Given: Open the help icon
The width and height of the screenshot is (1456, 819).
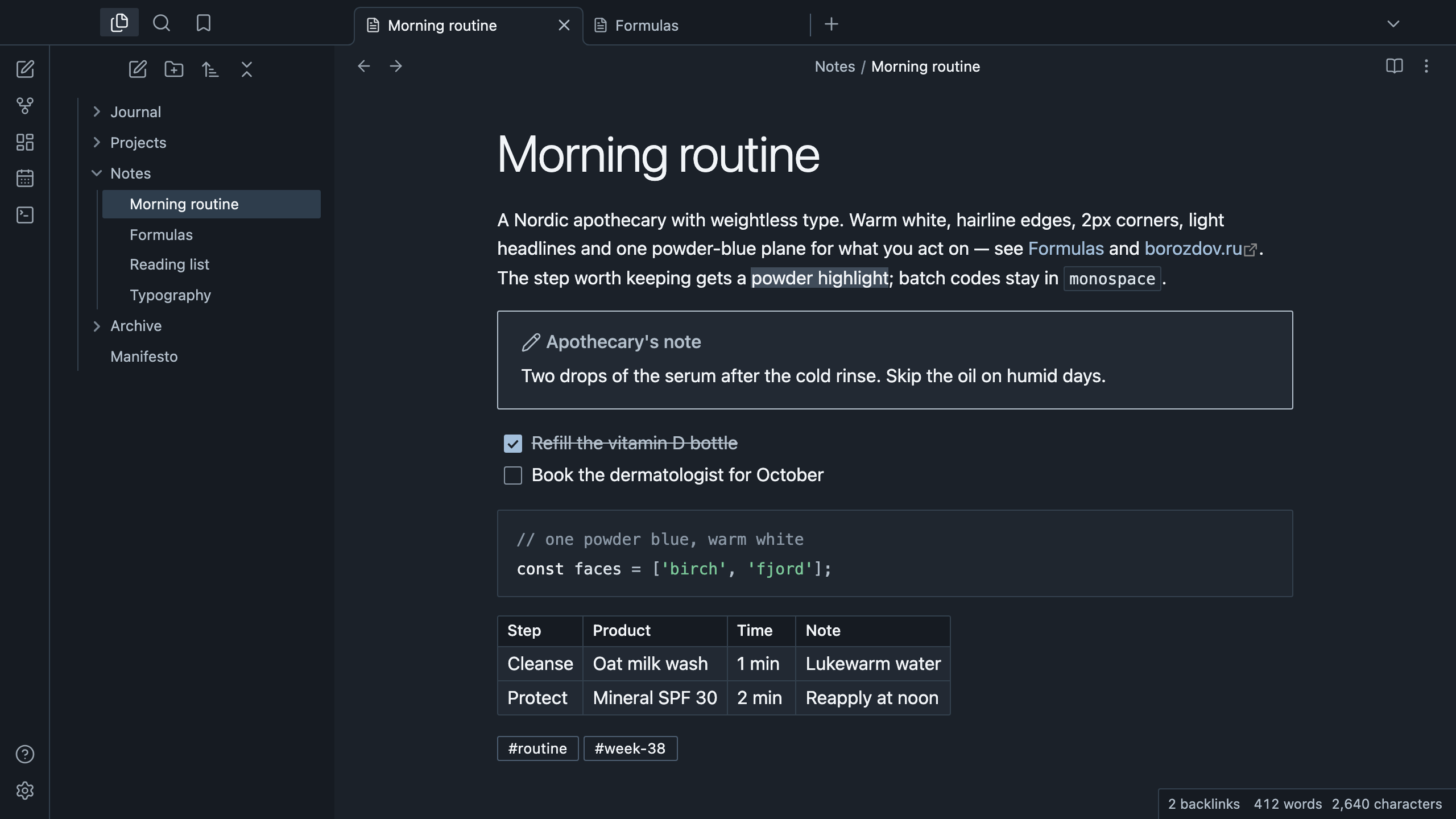Looking at the screenshot, I should click(25, 754).
